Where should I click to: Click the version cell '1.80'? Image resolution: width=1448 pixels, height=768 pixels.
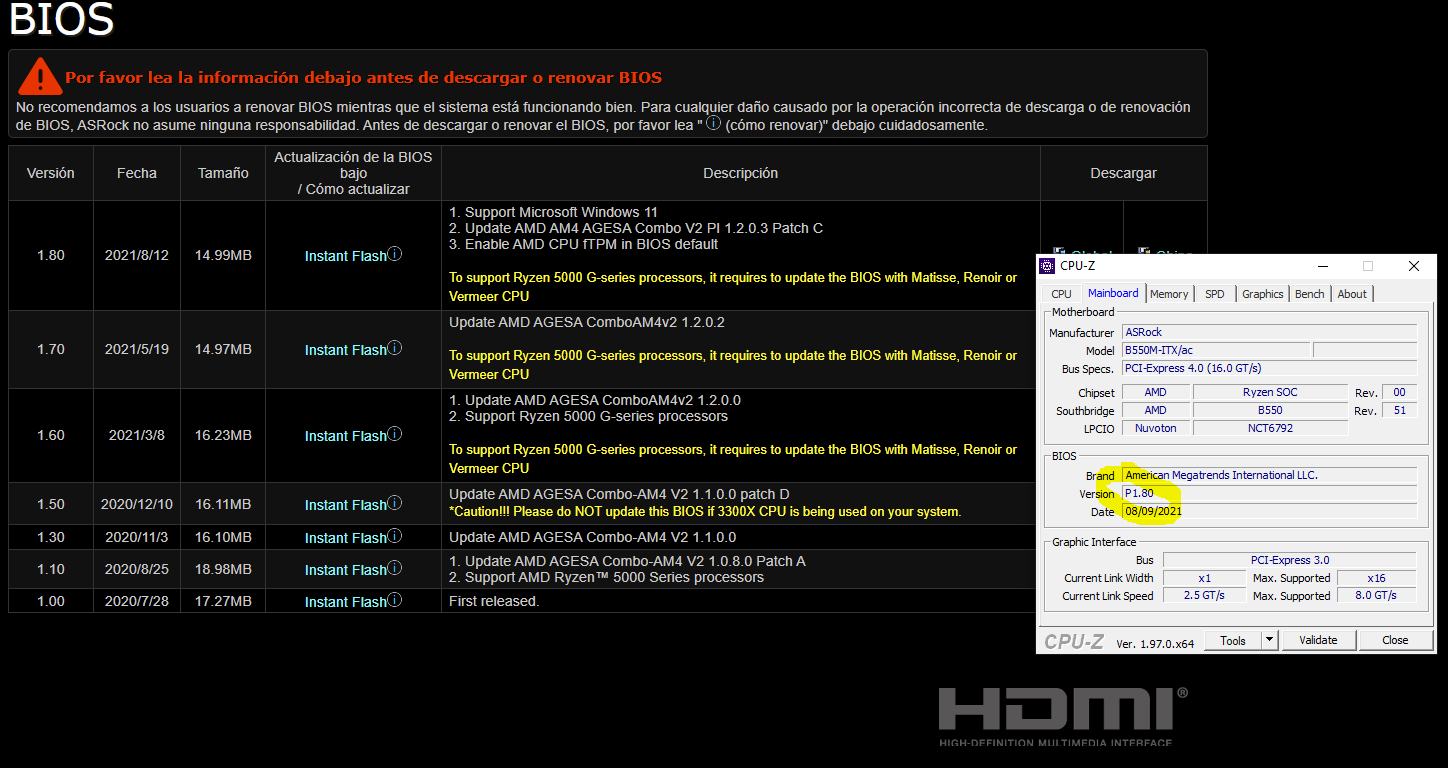tap(51, 255)
